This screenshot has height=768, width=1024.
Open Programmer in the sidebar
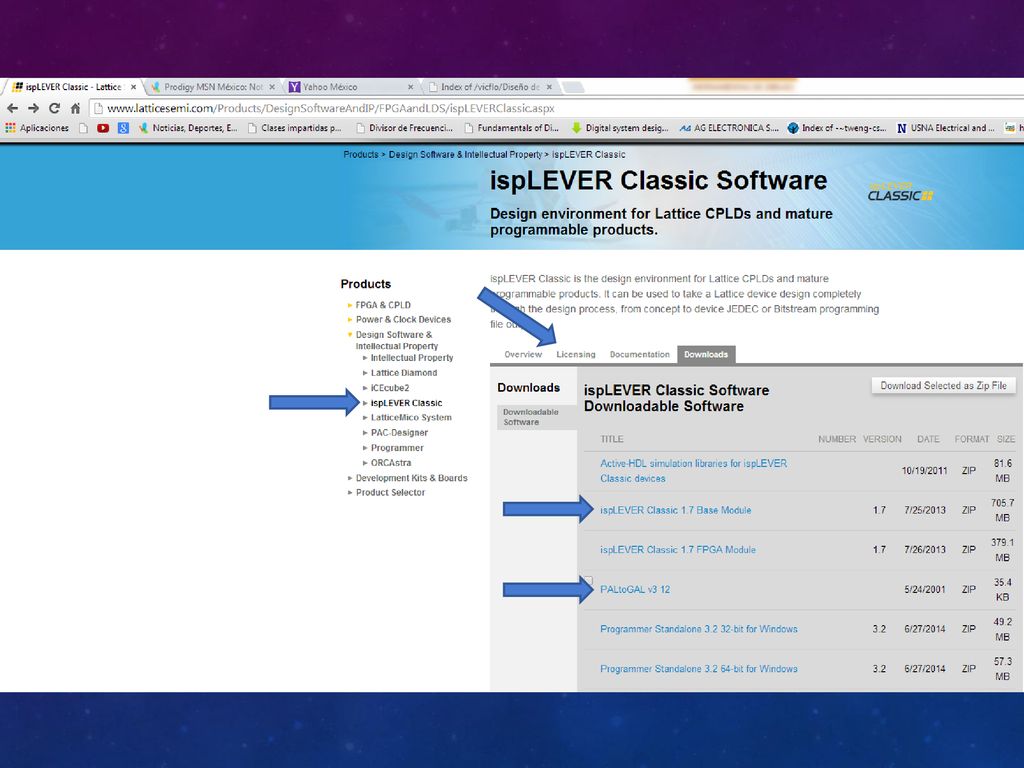[x=397, y=448]
